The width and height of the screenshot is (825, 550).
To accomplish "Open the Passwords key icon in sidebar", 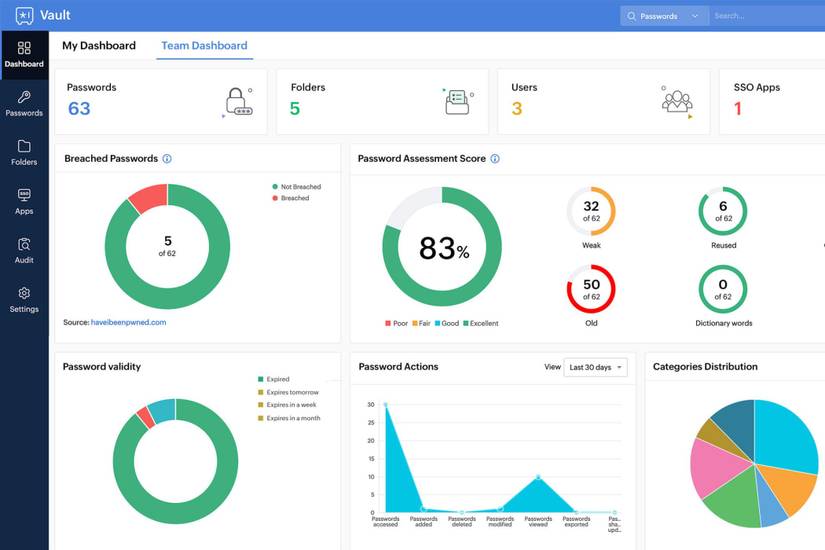I will point(24,97).
